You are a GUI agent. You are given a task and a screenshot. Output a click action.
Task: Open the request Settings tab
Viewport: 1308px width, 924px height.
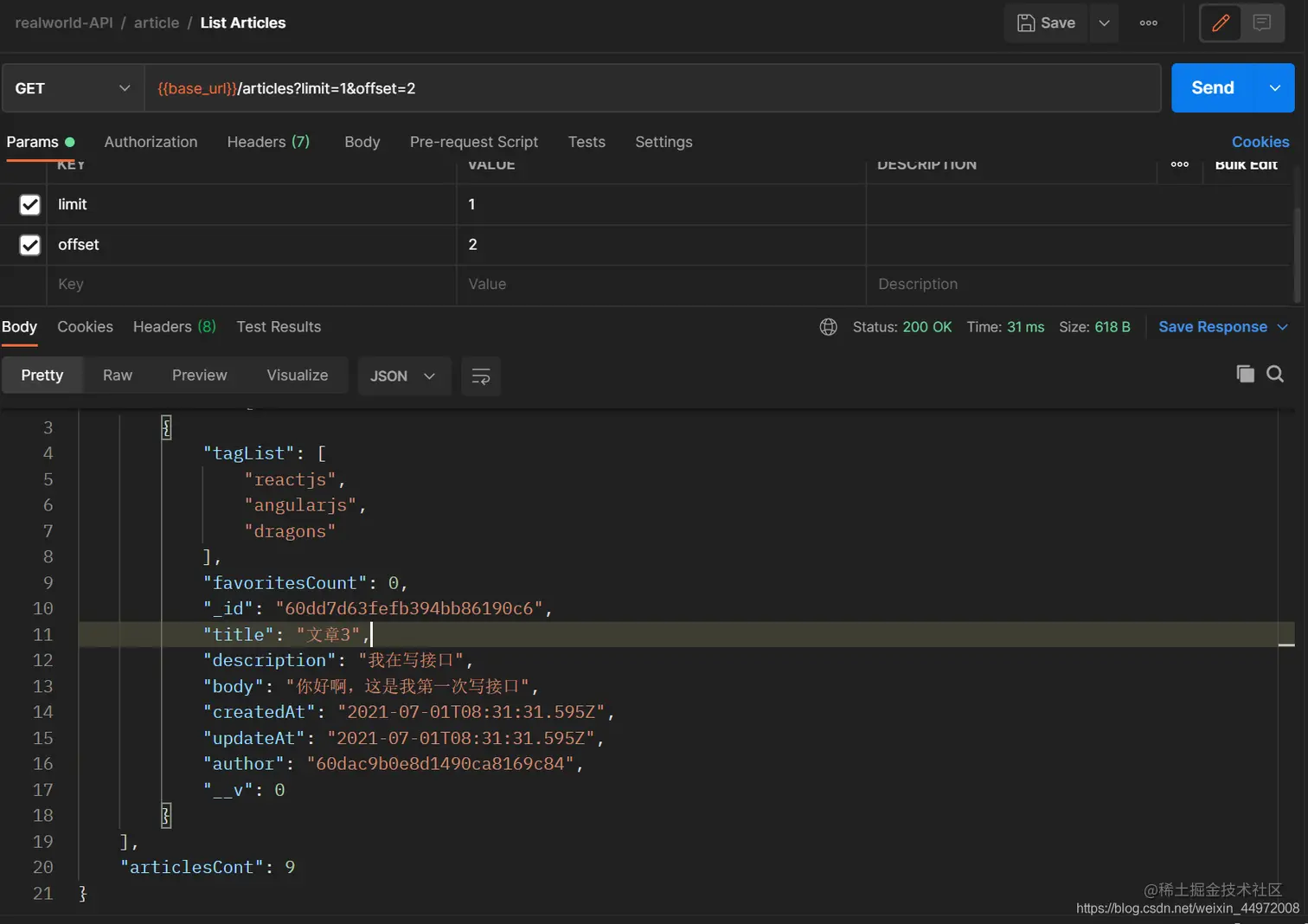click(x=664, y=142)
